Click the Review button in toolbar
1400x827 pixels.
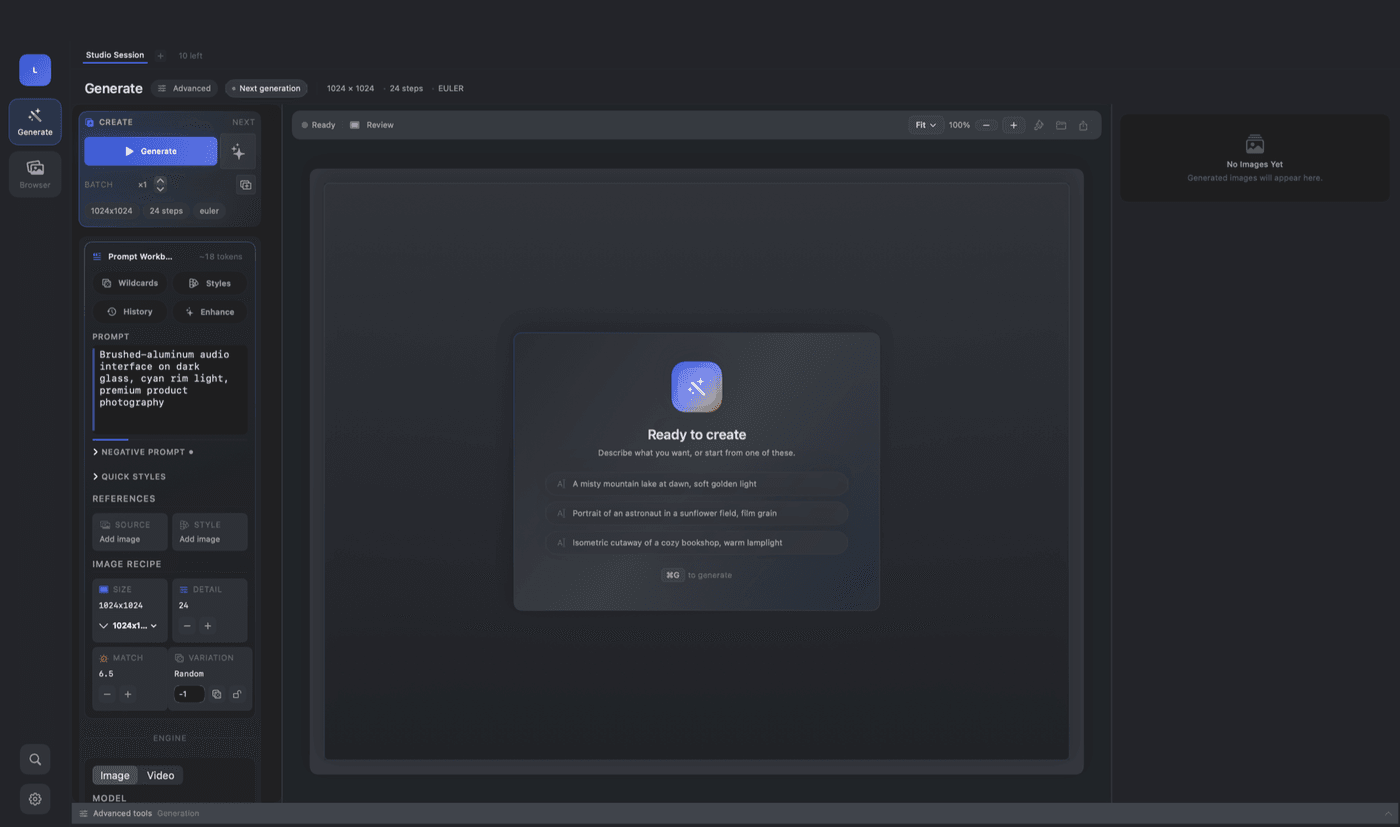click(x=372, y=125)
